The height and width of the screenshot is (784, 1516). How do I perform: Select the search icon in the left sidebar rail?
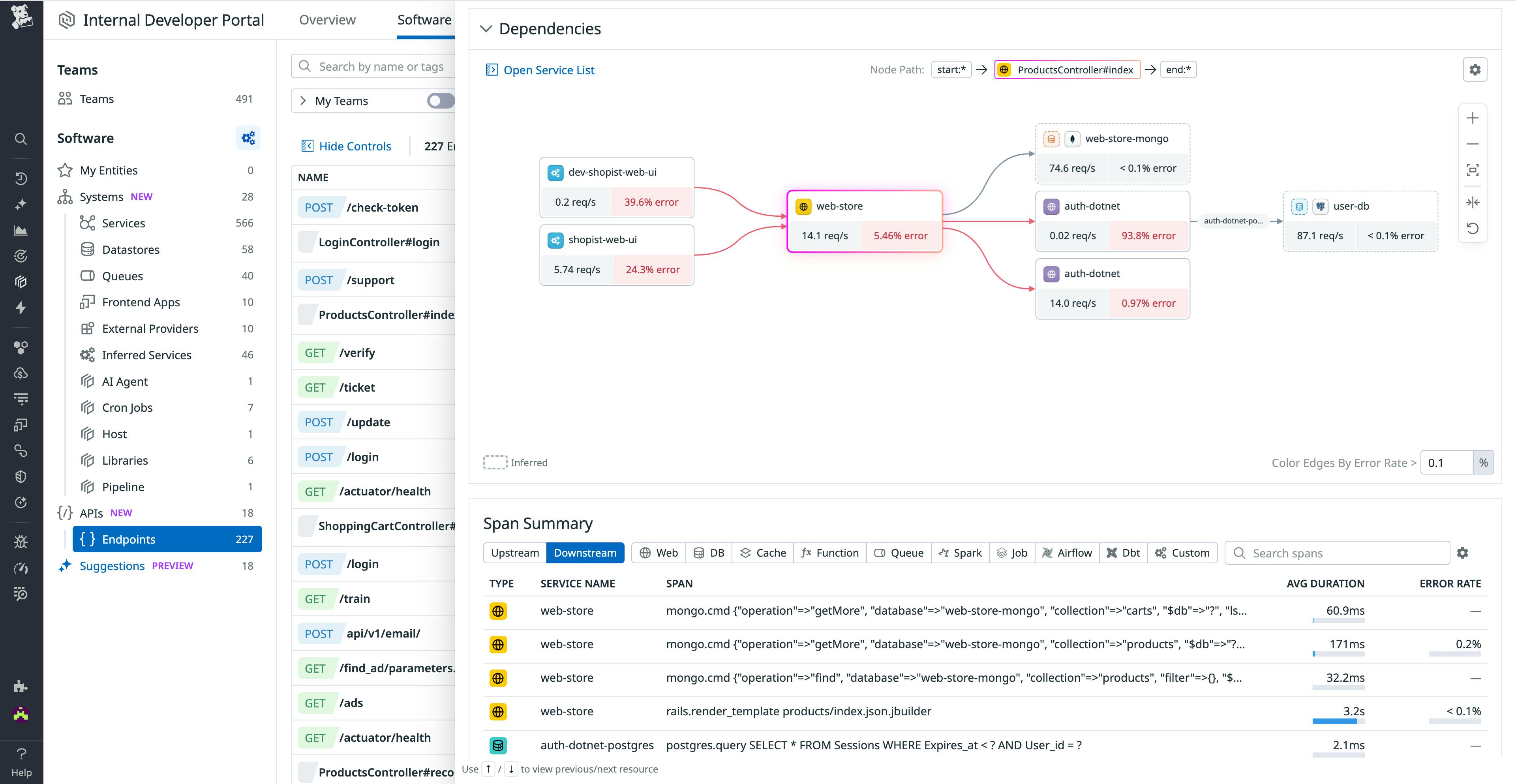pyautogui.click(x=21, y=139)
